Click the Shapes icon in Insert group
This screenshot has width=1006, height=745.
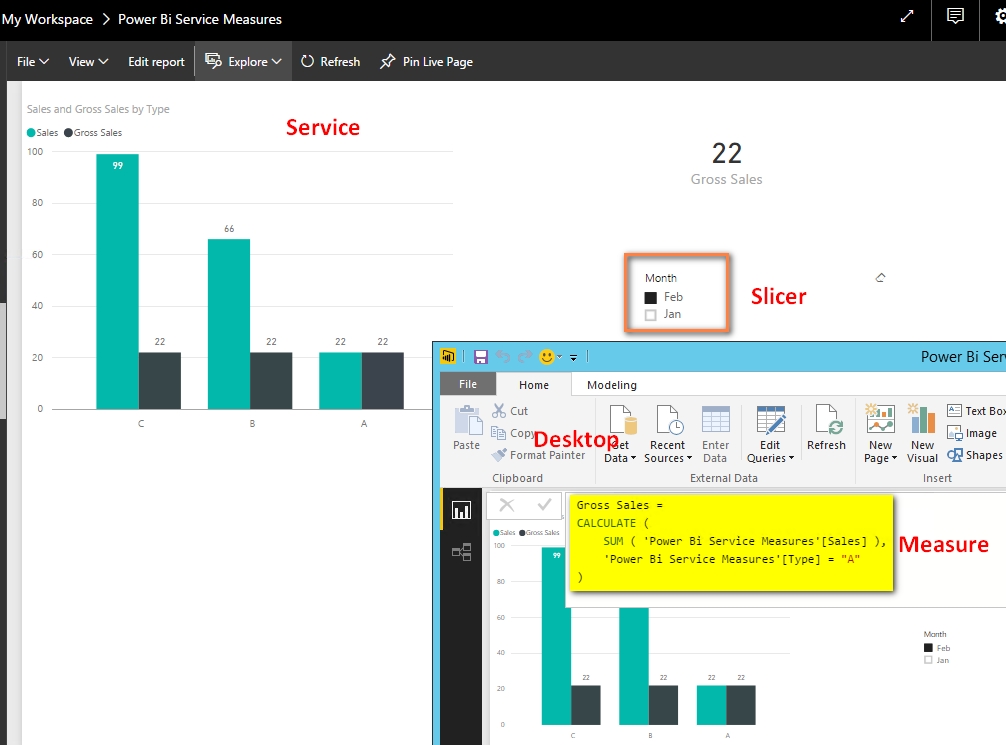[955, 455]
